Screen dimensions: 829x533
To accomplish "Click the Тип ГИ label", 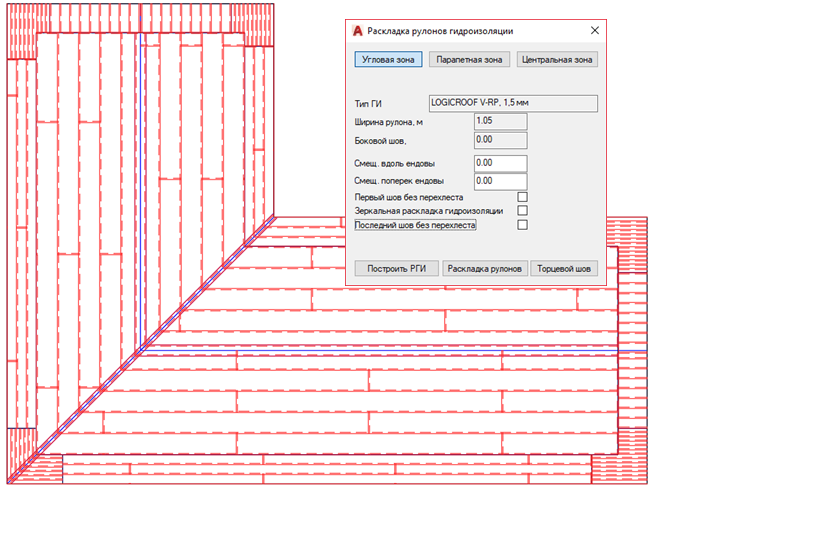I will coord(368,104).
